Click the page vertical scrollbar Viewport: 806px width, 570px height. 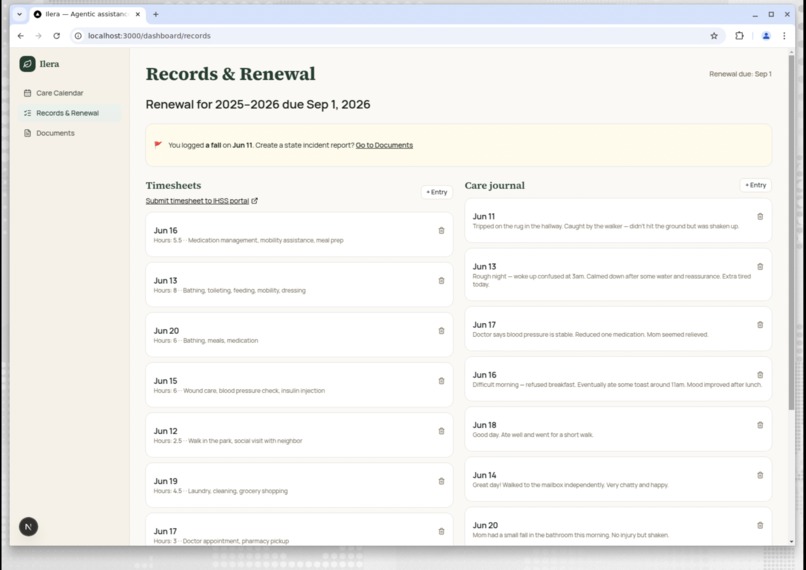pyautogui.click(x=791, y=231)
